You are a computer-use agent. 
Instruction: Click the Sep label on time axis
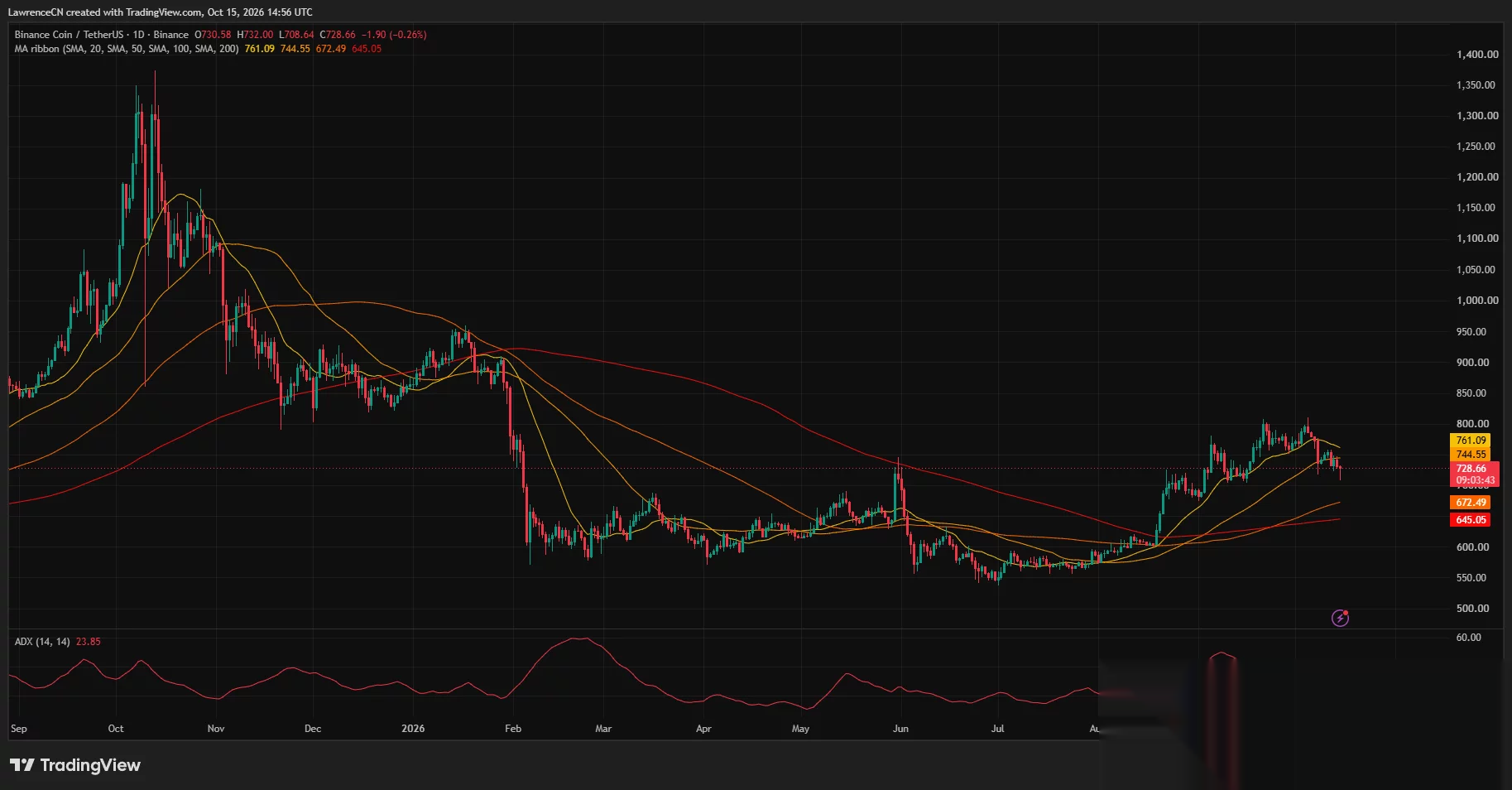(19, 729)
